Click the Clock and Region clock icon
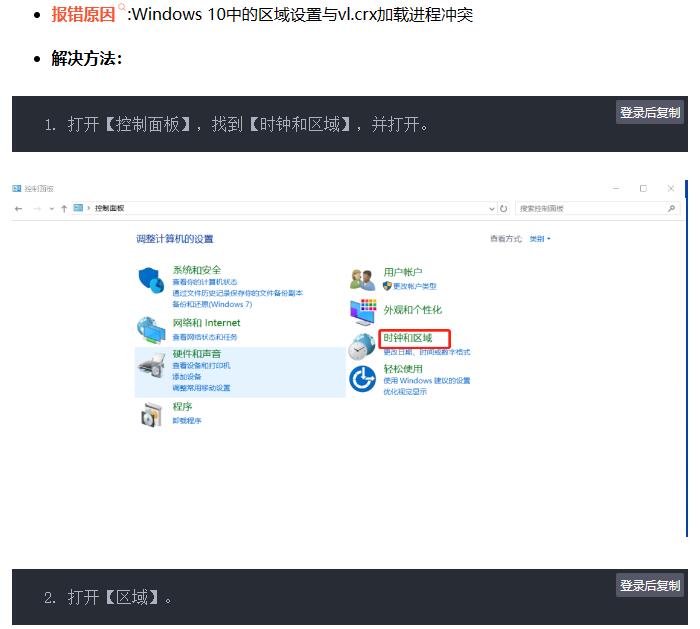 point(361,346)
